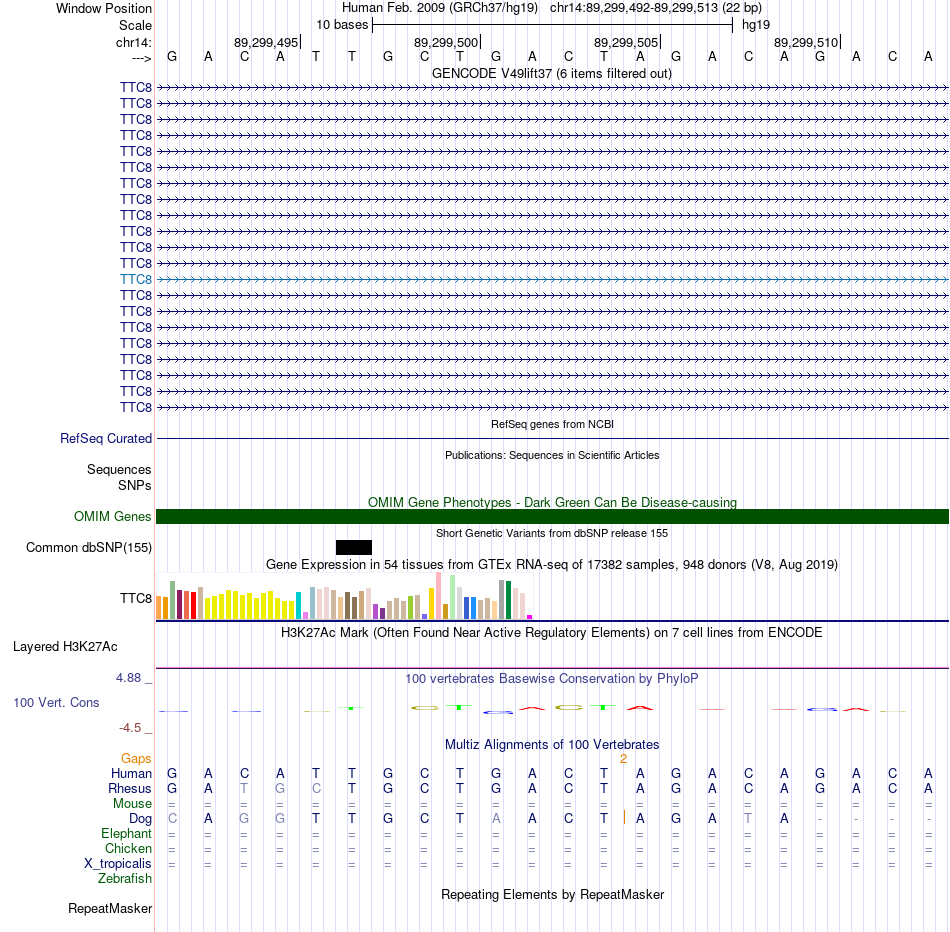This screenshot has height=932, width=950.
Task: Open the 'GENCODE V49lift37' track title
Action: pyautogui.click(x=552, y=73)
